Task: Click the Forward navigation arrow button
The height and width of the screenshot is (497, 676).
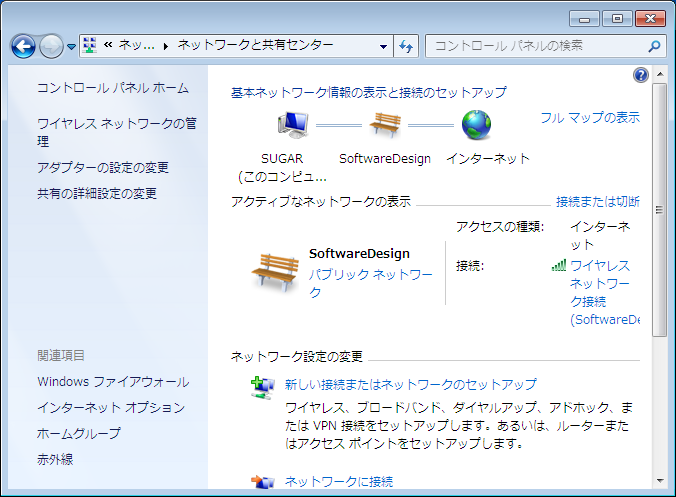Action: tap(51, 46)
